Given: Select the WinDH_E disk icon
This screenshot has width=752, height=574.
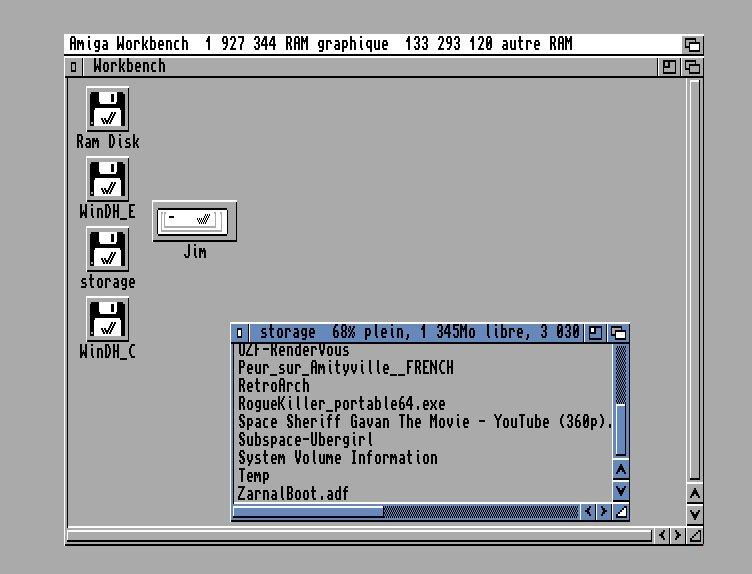Looking at the screenshot, I should 107,179.
